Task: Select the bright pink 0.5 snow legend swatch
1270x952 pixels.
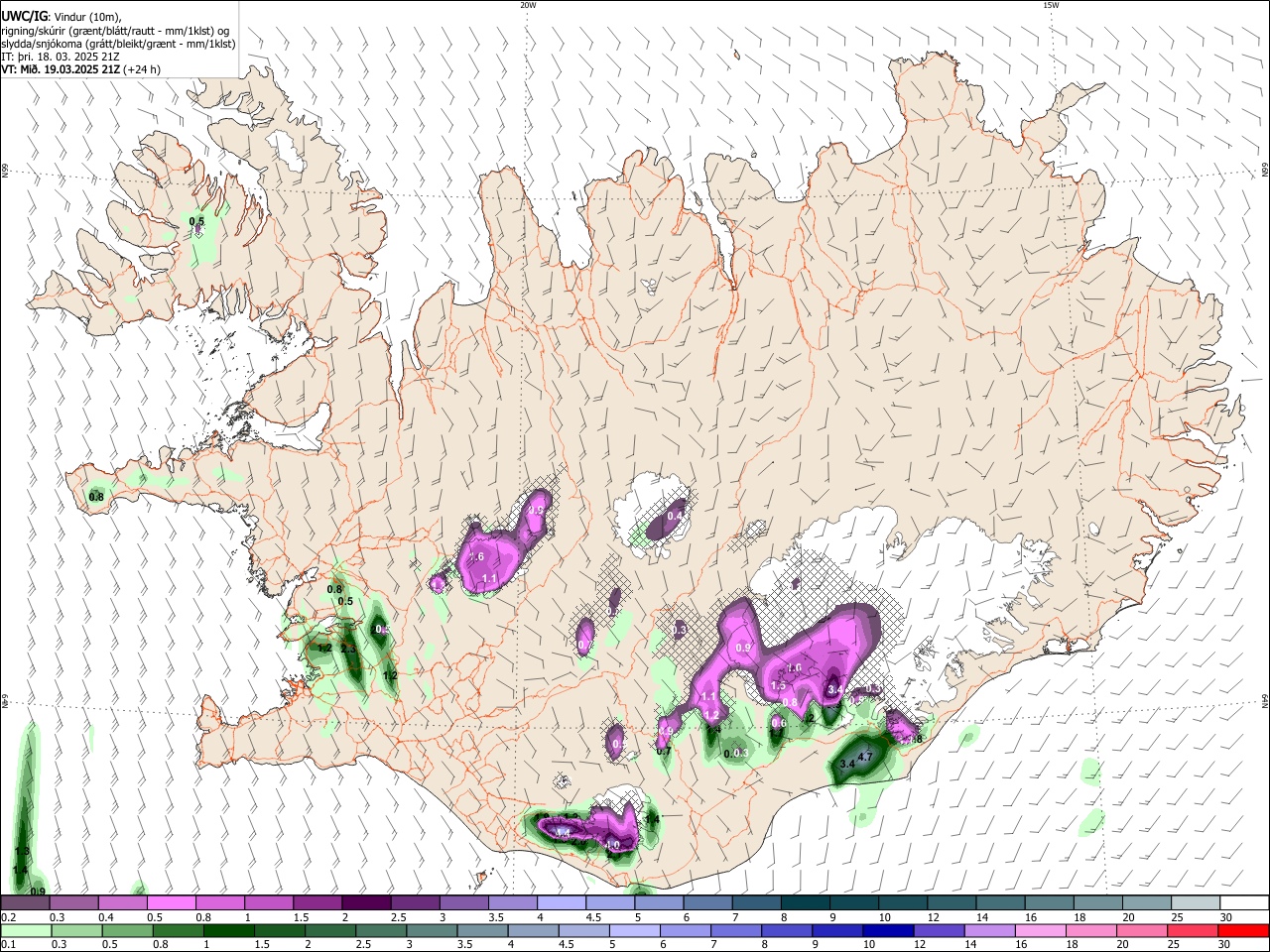Action: [172, 902]
